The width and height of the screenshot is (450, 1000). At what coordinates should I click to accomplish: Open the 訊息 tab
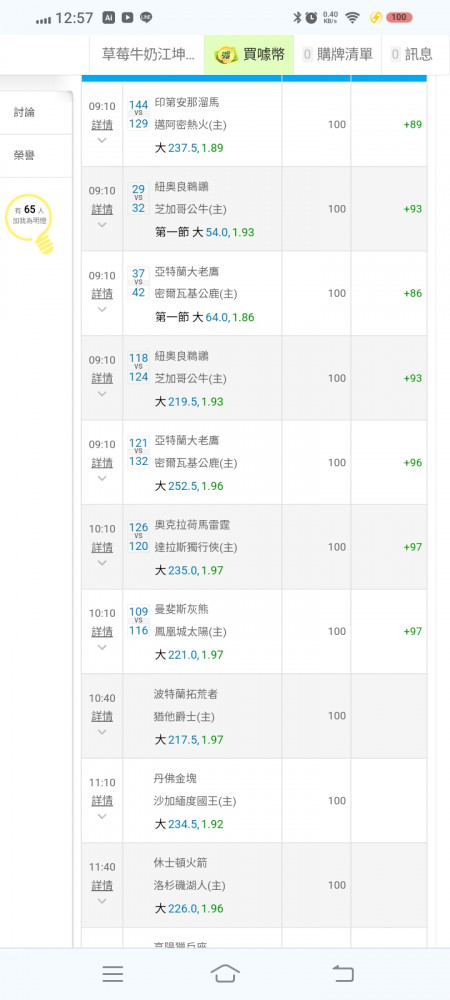(x=411, y=55)
